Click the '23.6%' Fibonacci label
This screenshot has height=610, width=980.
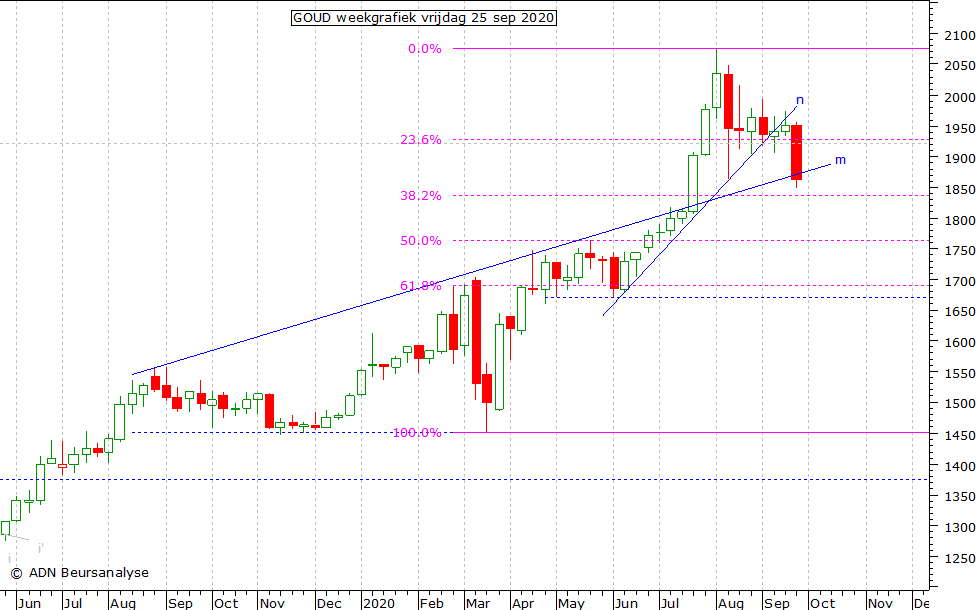tap(421, 139)
